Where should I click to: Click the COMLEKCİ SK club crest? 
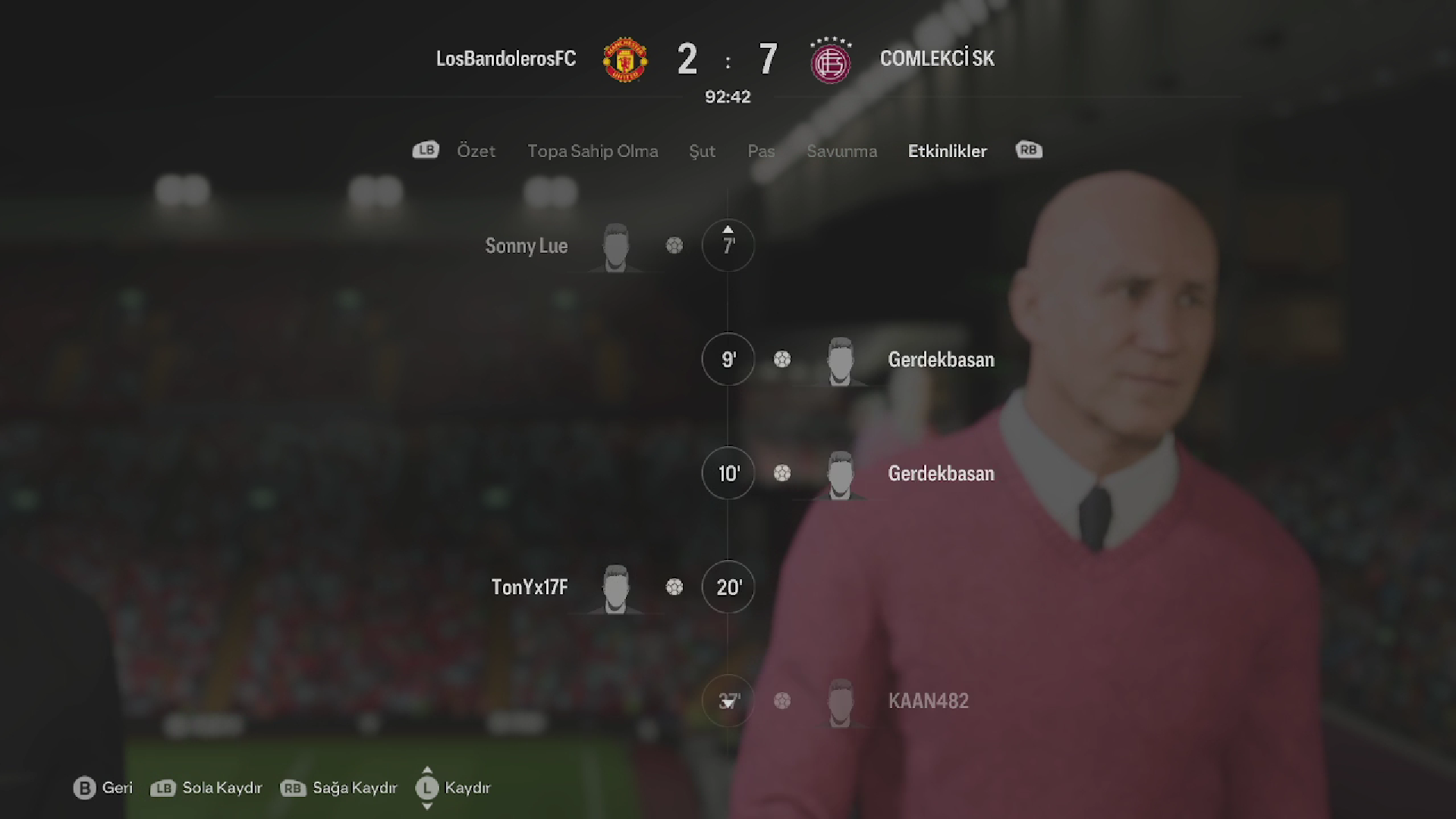click(830, 60)
